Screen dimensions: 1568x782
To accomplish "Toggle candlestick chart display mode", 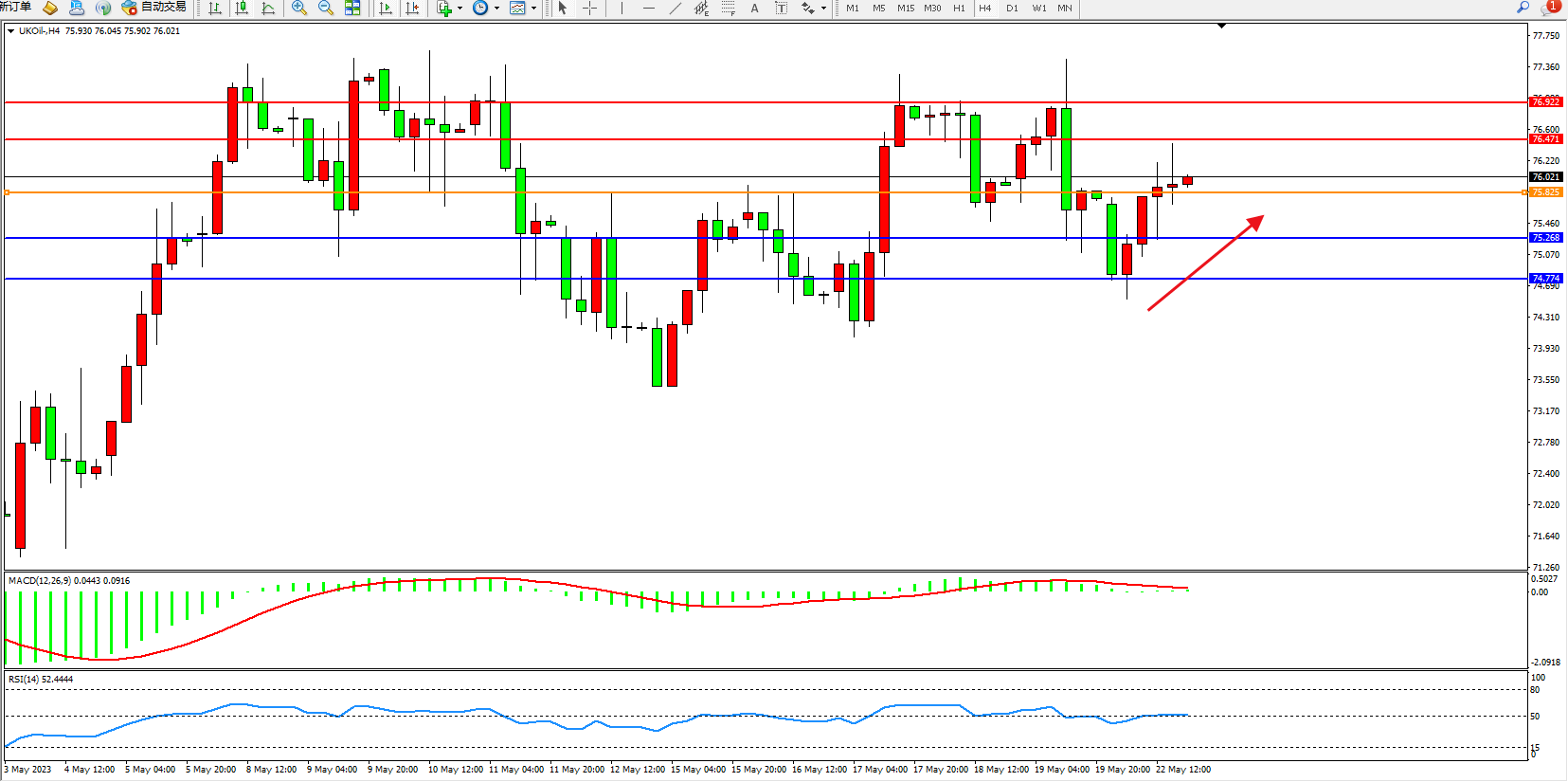I will tap(242, 8).
